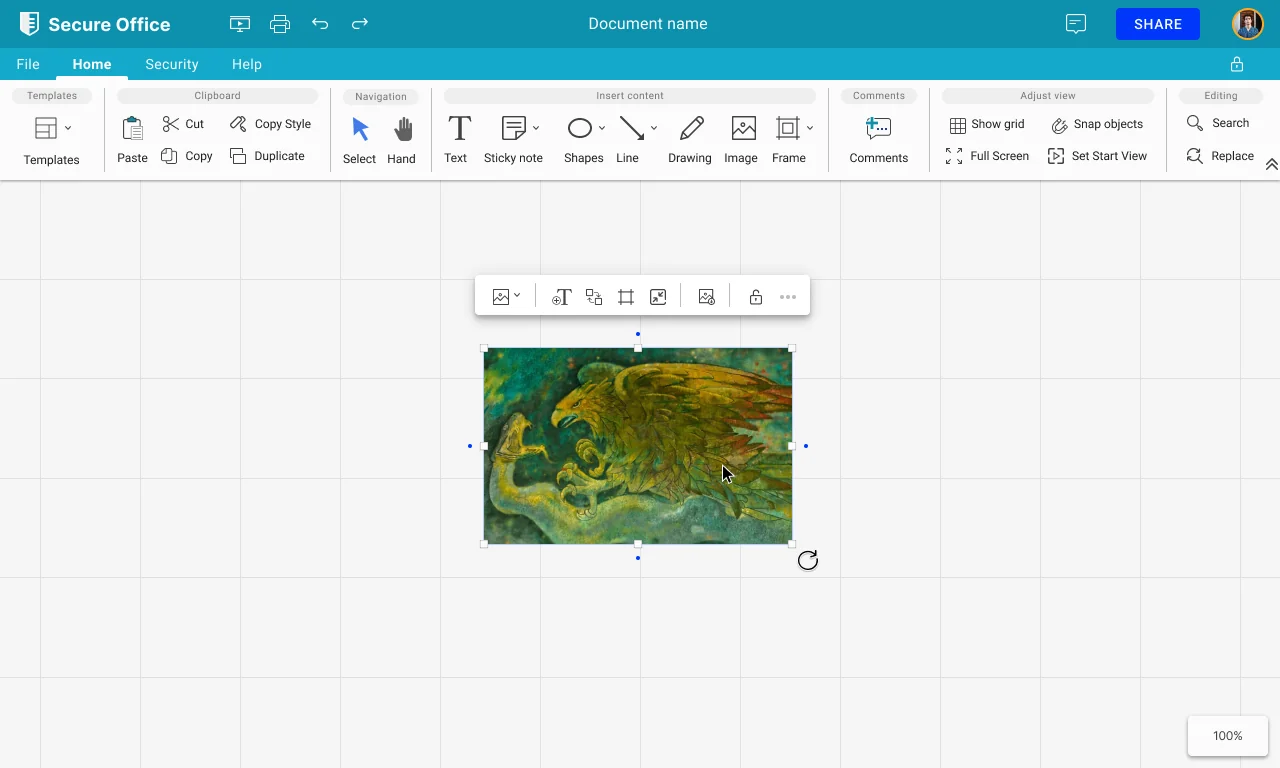This screenshot has width=1280, height=768.
Task: Click the print icon
Action: coord(280,24)
